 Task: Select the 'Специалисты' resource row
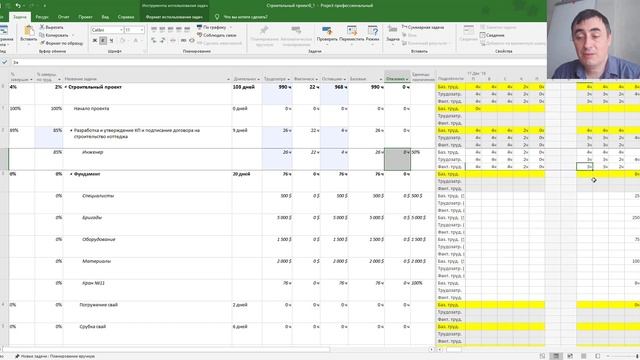98,196
